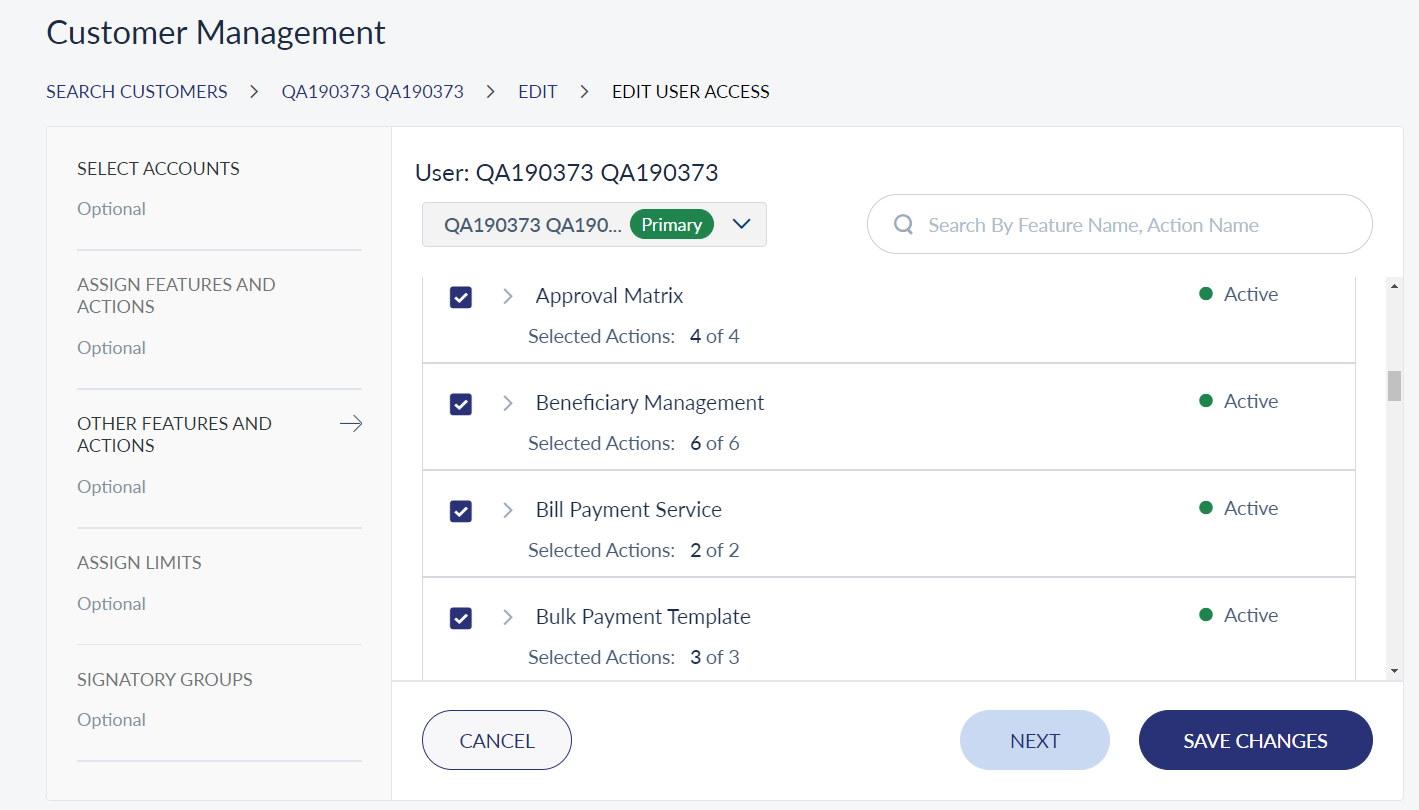The height and width of the screenshot is (810, 1419).
Task: Expand the Bulk Payment Template chevron
Action: click(x=508, y=617)
